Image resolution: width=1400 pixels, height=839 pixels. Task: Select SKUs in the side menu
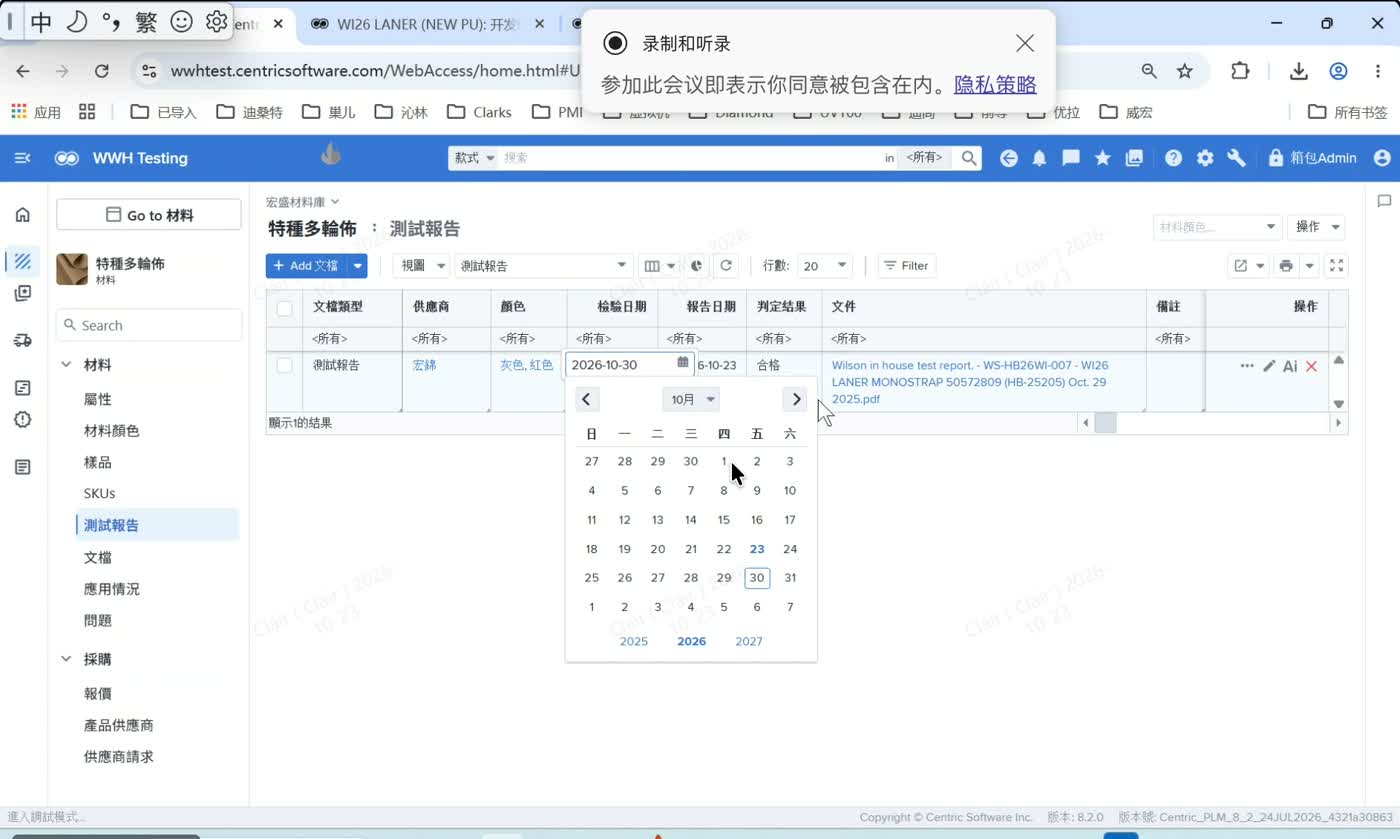point(100,493)
